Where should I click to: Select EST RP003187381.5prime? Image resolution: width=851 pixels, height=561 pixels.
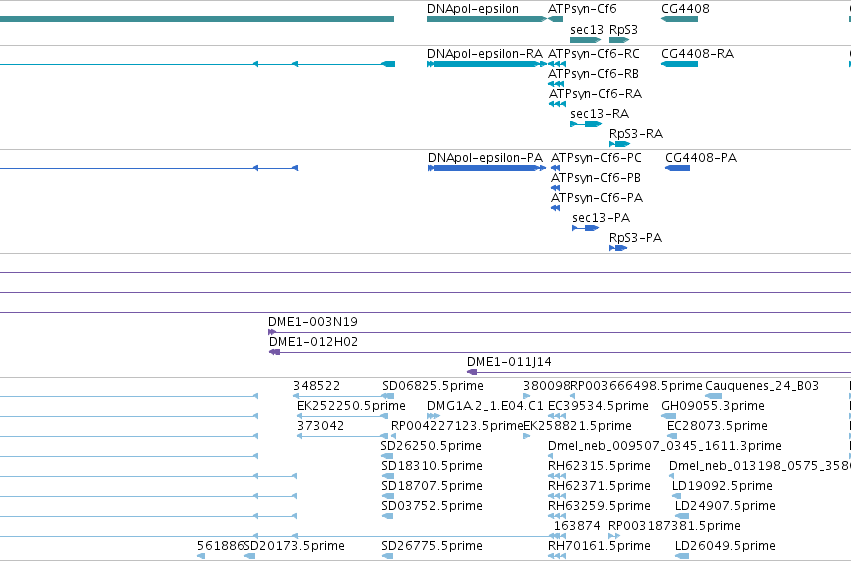[674, 526]
